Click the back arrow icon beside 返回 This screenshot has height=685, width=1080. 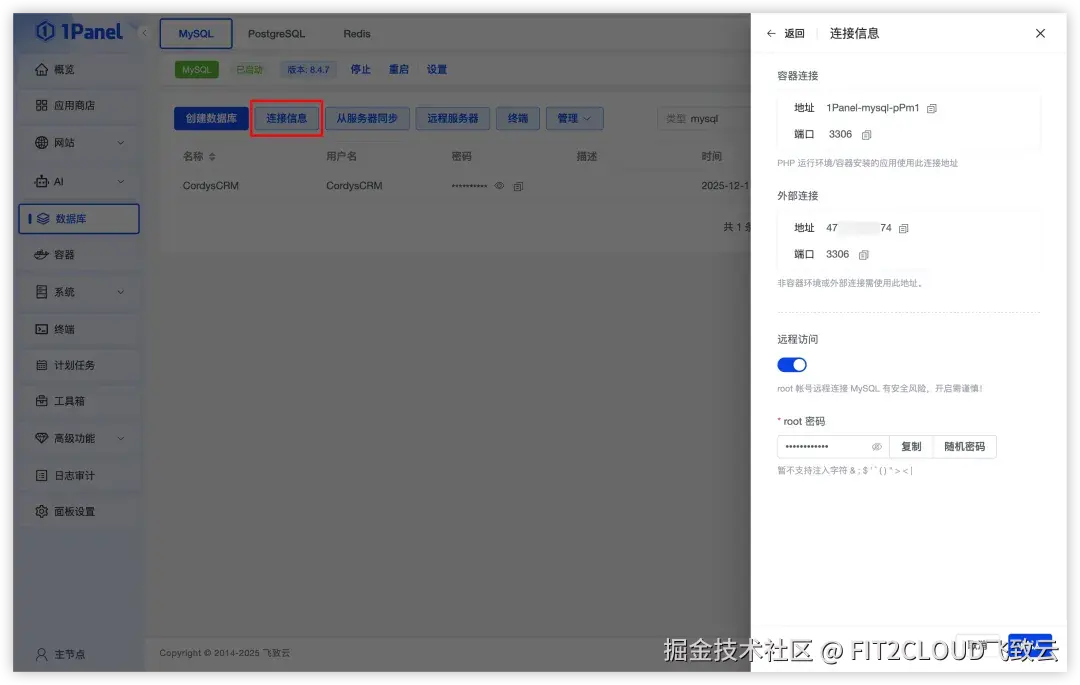[771, 33]
